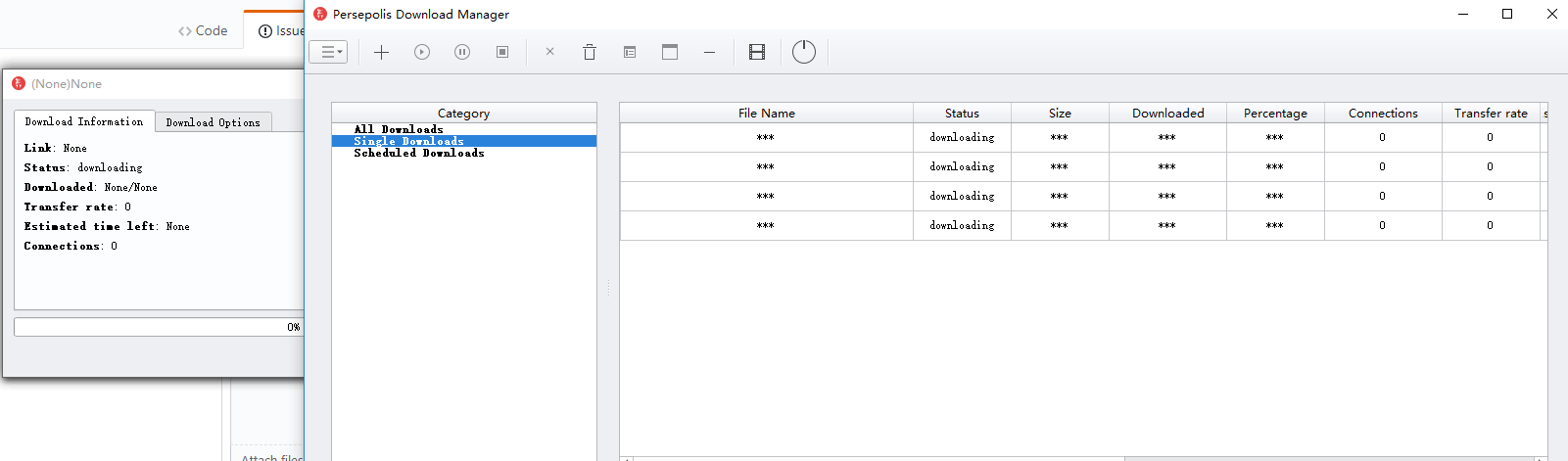1568x461 pixels.
Task: Minimize to tray with dash icon
Action: 709,52
